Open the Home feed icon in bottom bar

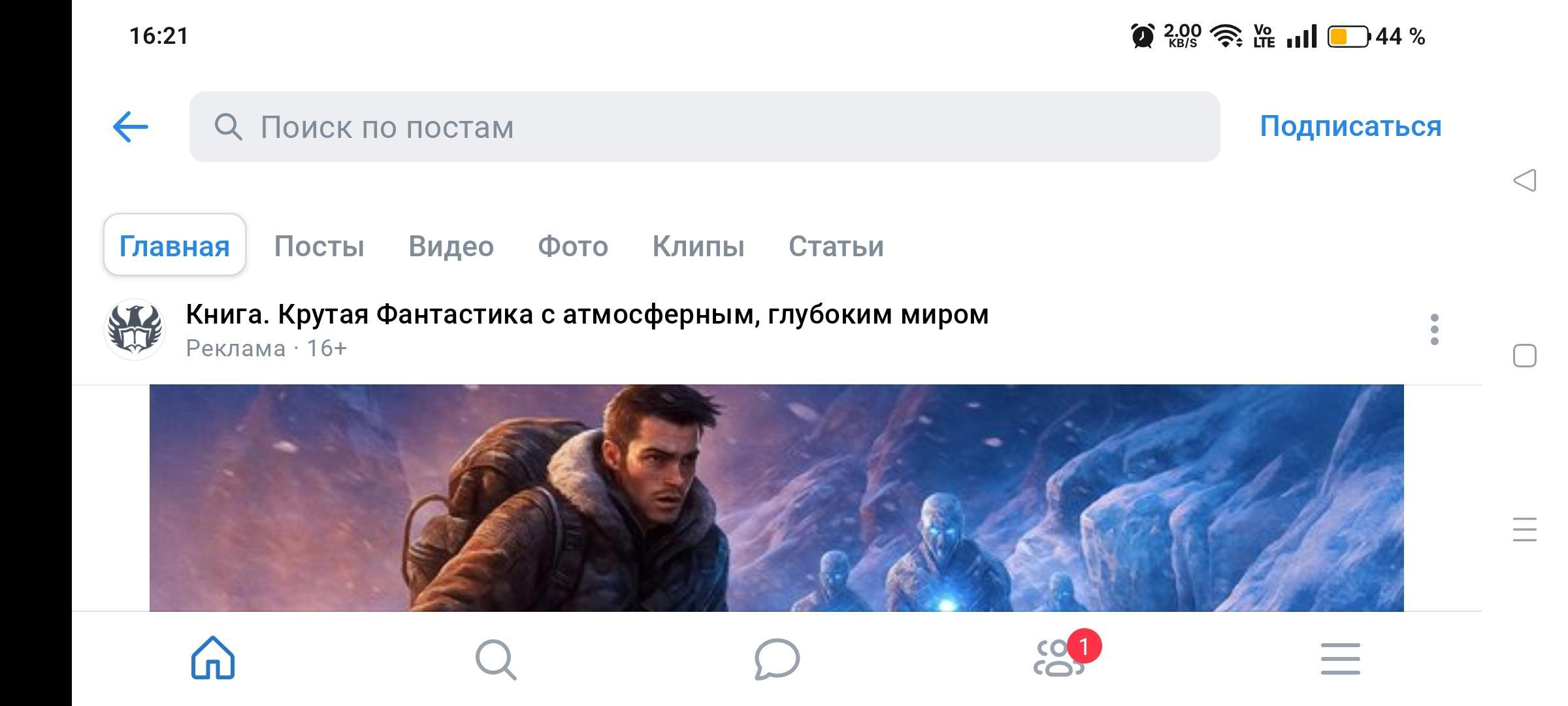click(213, 658)
